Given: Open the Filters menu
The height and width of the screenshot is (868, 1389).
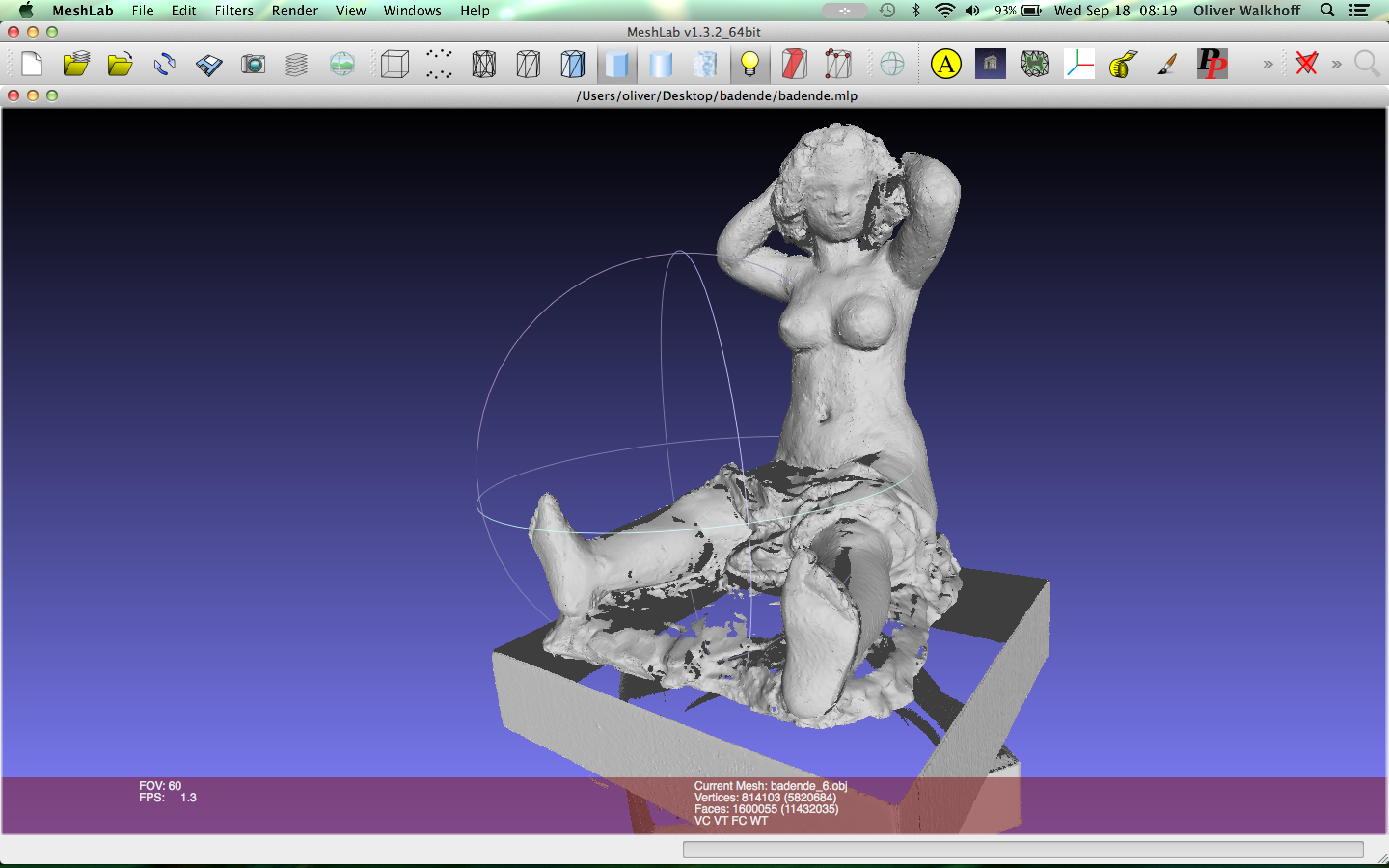Looking at the screenshot, I should pyautogui.click(x=233, y=10).
